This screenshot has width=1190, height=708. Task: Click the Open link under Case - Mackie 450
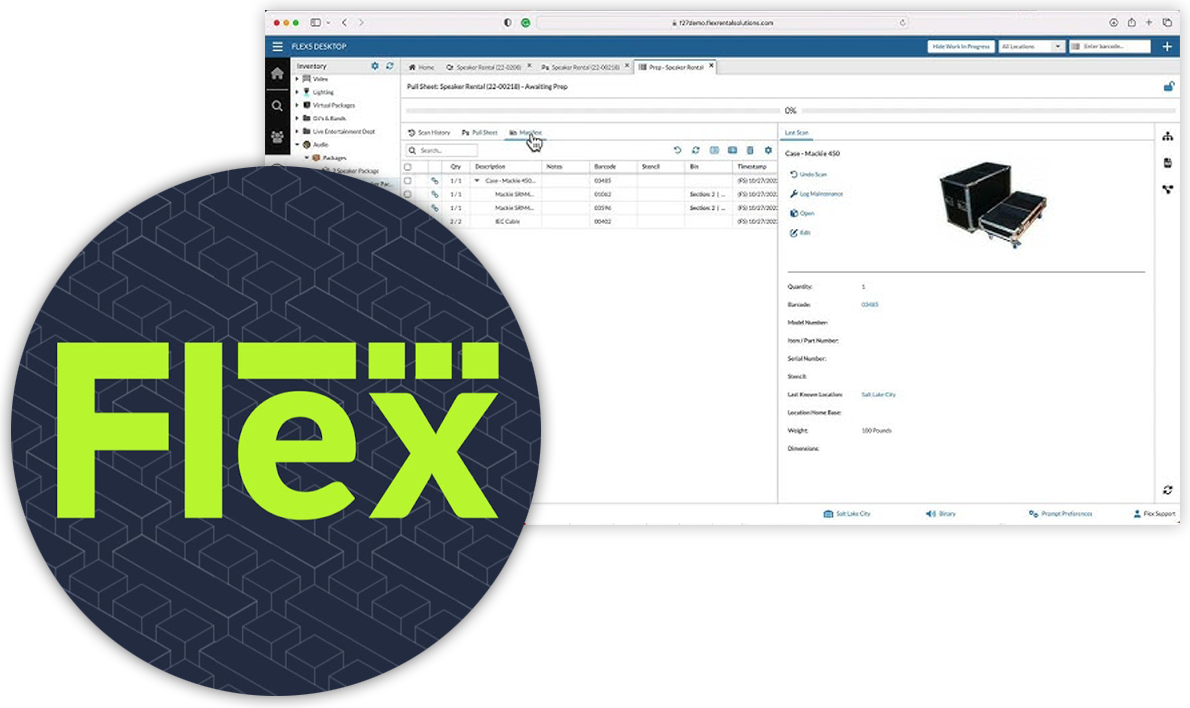[802, 213]
